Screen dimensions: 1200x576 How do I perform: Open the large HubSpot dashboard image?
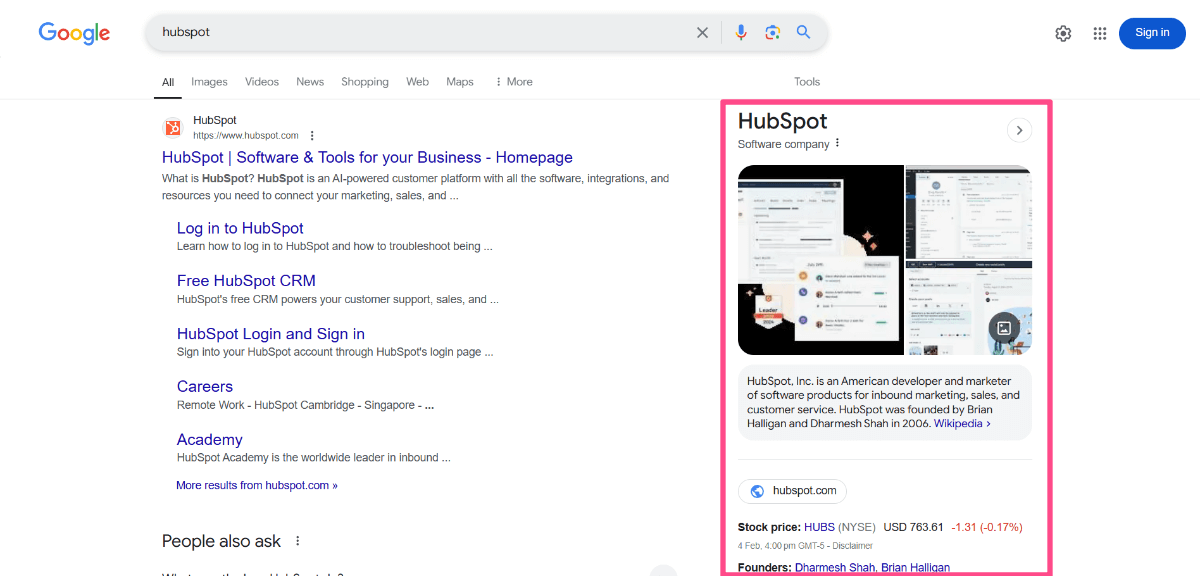pos(820,260)
